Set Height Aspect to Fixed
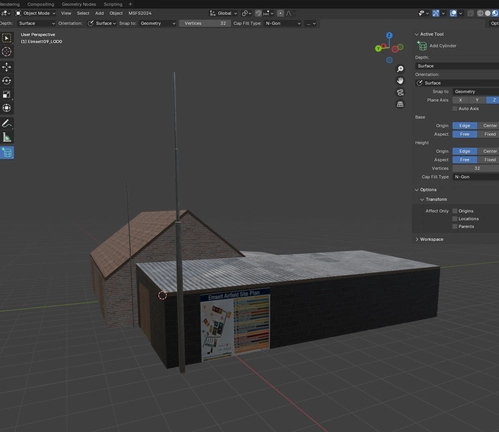Image resolution: width=499 pixels, height=432 pixels. pos(488,160)
